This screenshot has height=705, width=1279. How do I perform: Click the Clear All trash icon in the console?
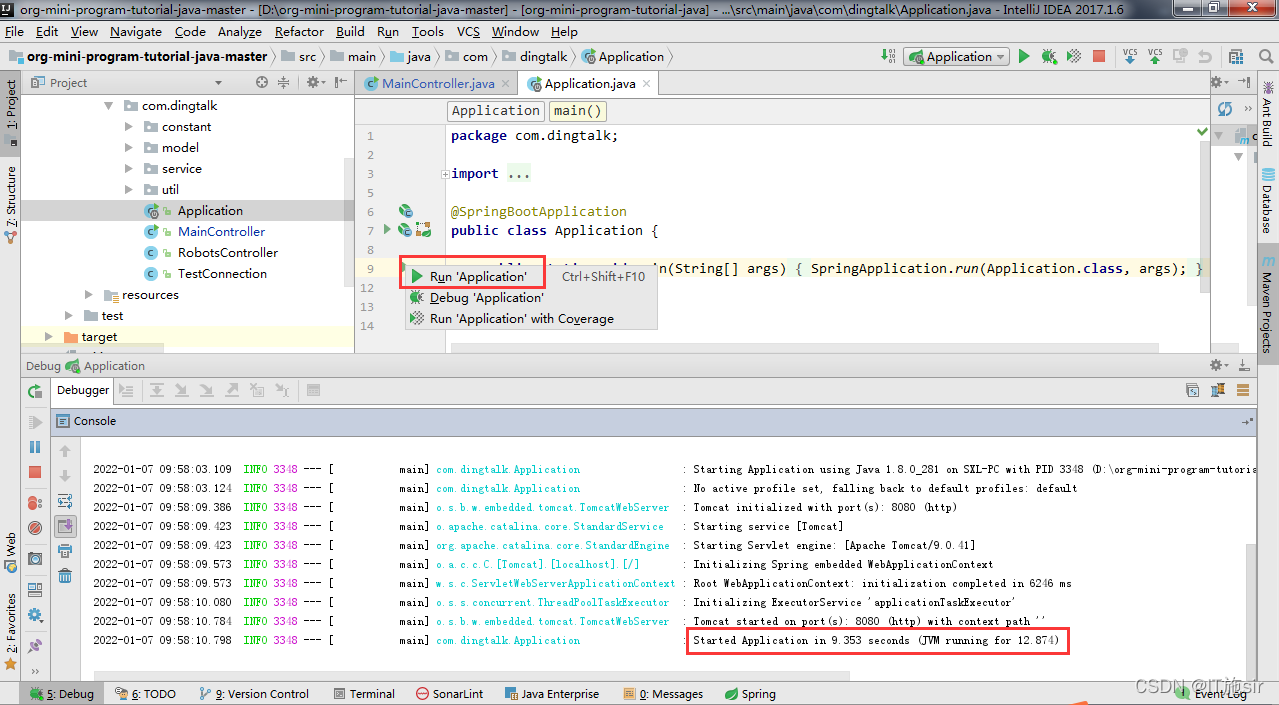(65, 575)
